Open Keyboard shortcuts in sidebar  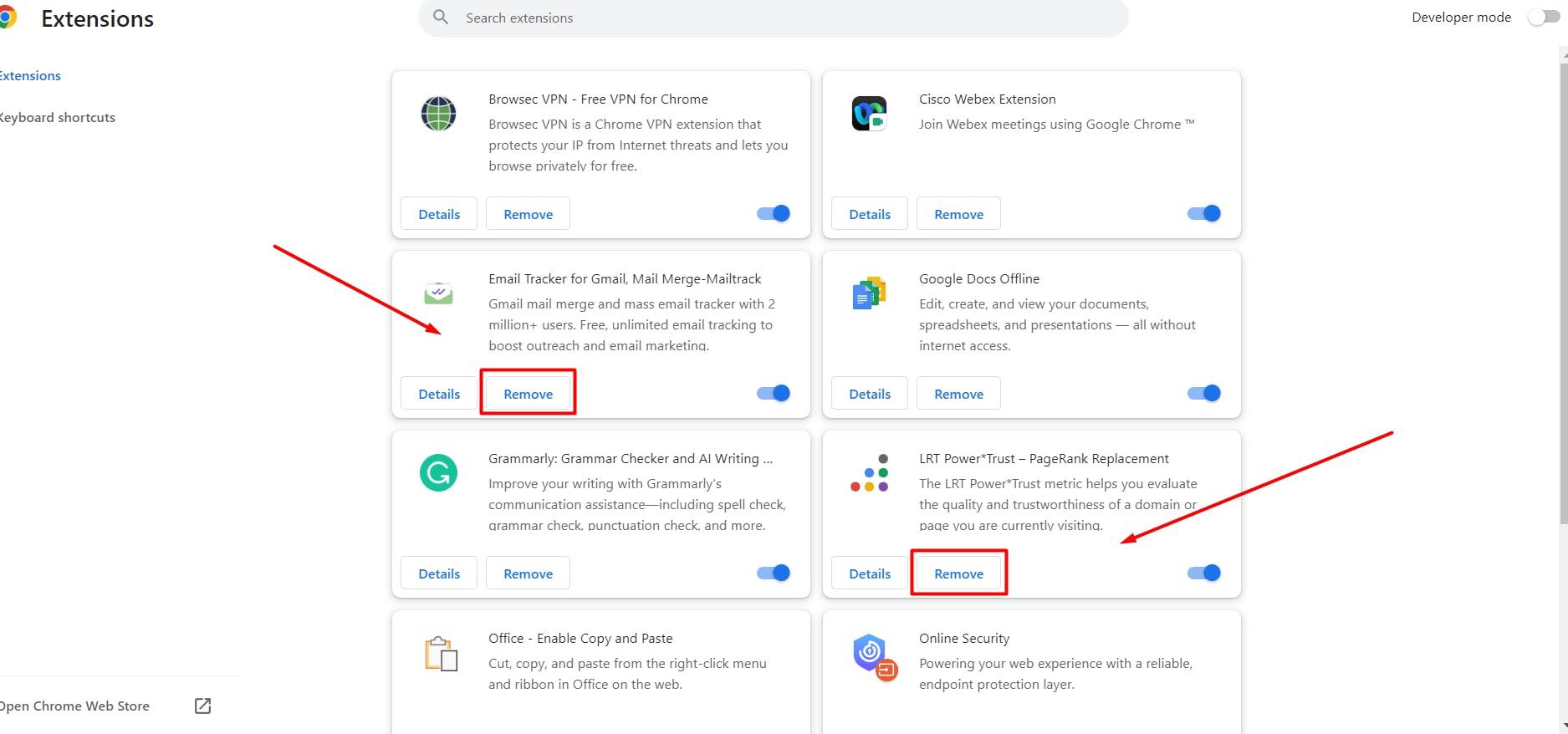(57, 117)
